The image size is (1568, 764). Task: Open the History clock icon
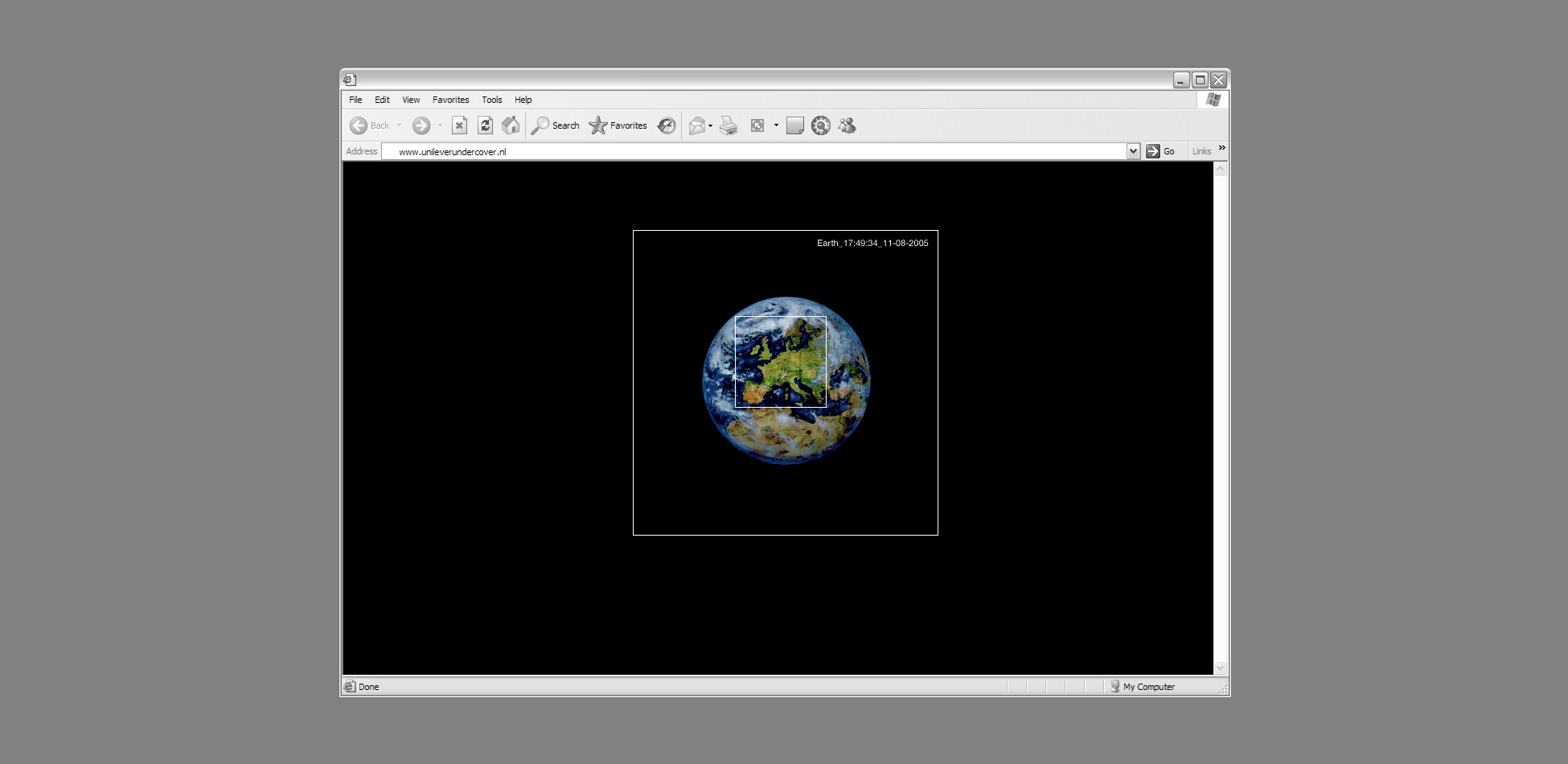click(x=667, y=125)
